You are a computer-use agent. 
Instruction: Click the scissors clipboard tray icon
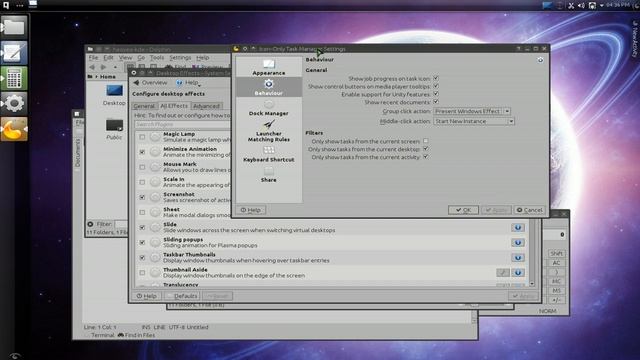571,5
